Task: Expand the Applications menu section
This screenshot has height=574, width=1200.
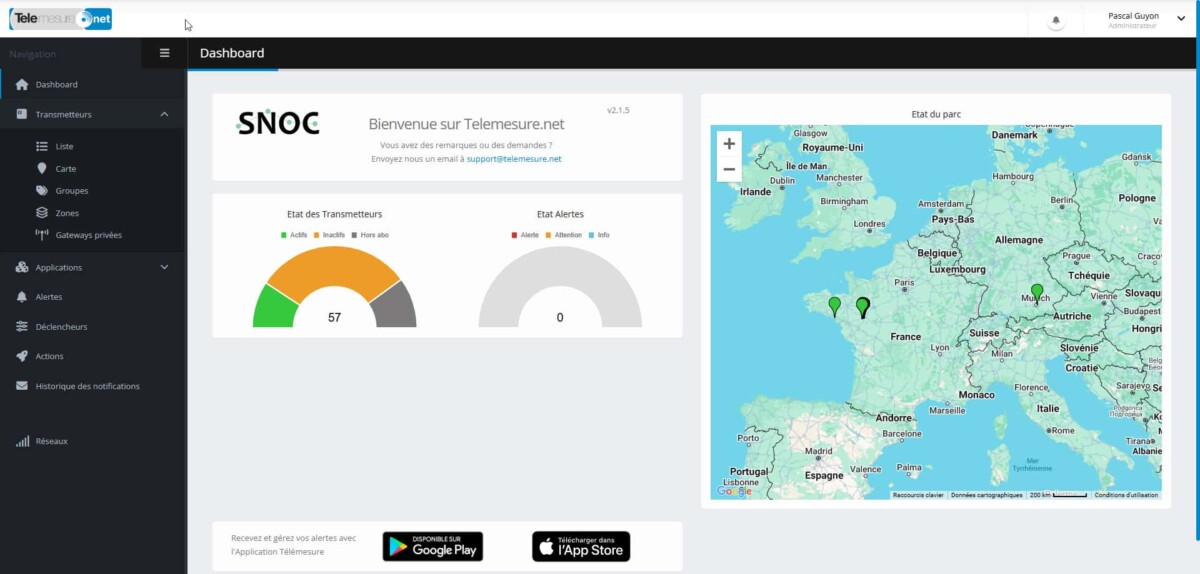Action: coord(164,268)
